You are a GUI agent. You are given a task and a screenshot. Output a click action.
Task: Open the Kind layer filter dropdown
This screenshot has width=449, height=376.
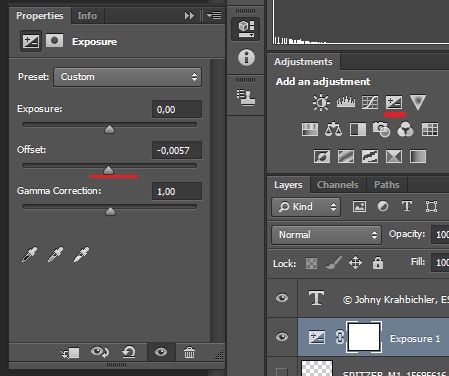306,207
